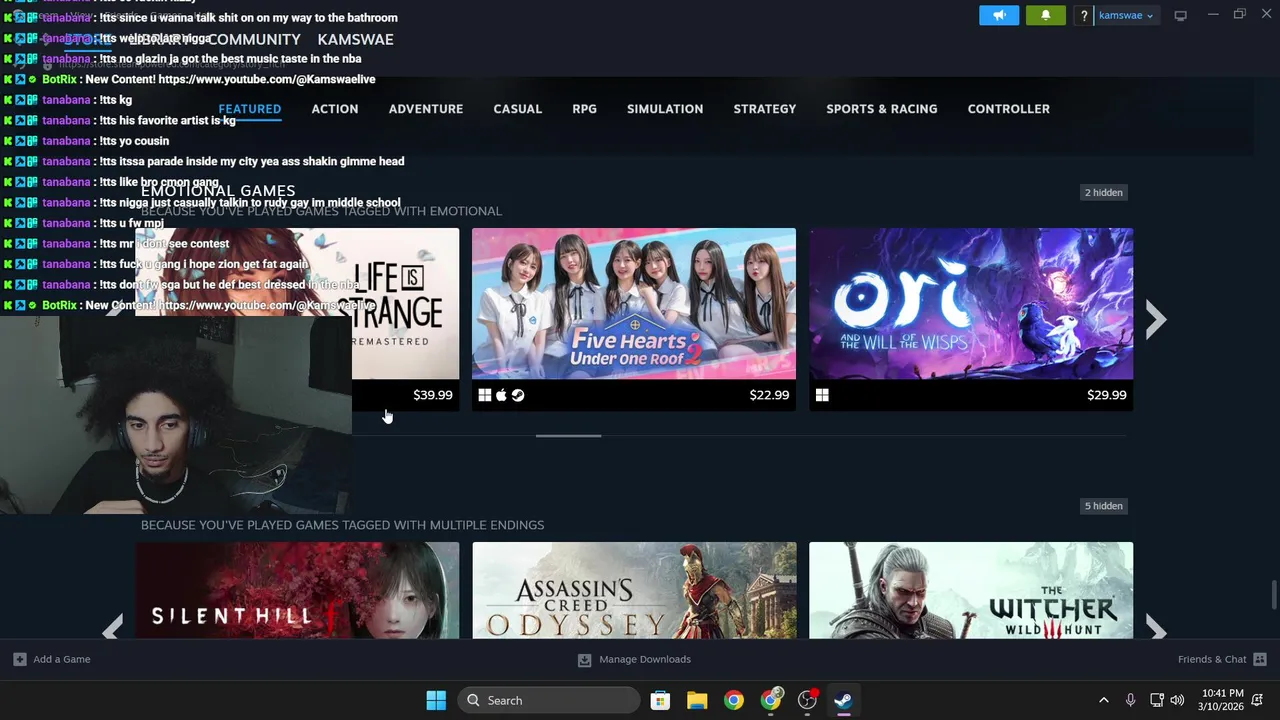Open the Silent Hill f game card
Screen dimensions: 1280x720
[297, 590]
